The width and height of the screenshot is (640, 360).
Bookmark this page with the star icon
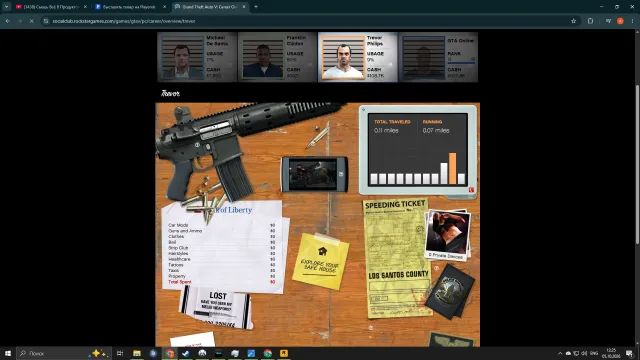[573, 21]
